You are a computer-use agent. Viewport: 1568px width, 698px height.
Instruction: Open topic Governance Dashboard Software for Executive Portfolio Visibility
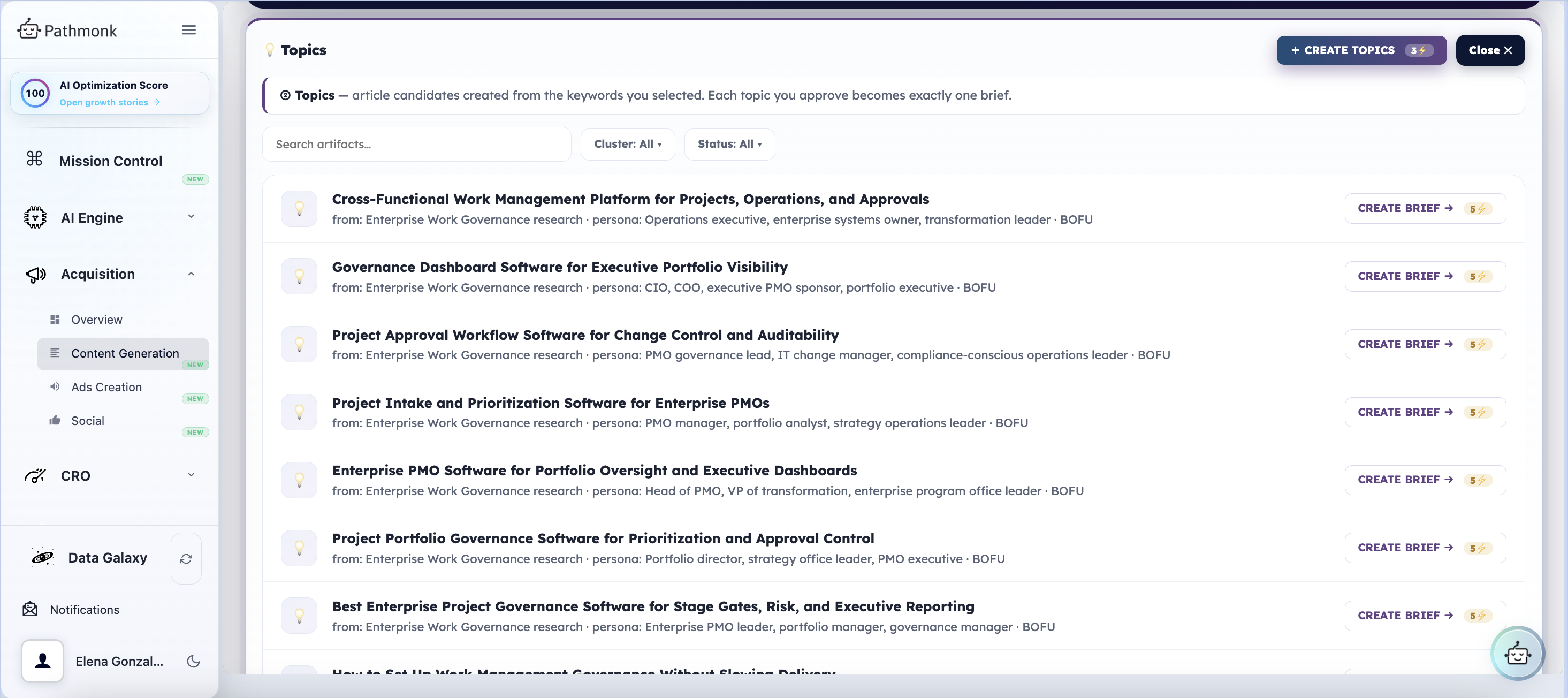[559, 268]
